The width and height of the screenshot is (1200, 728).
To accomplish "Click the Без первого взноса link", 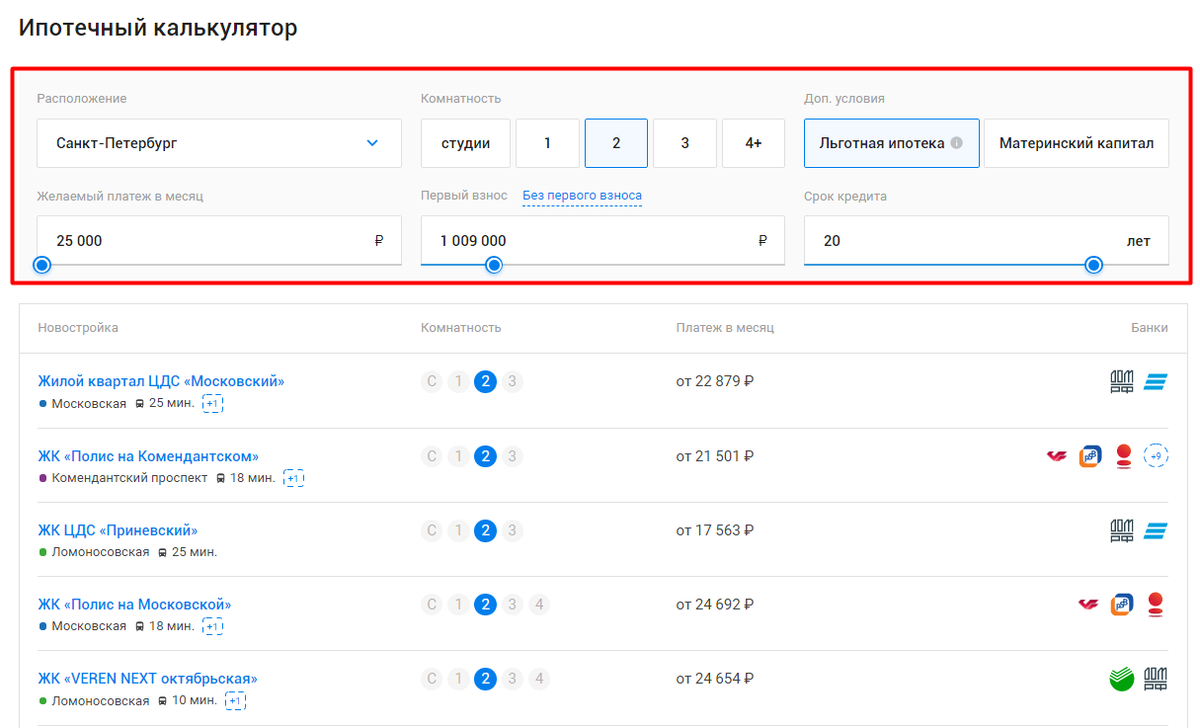I will coord(582,196).
